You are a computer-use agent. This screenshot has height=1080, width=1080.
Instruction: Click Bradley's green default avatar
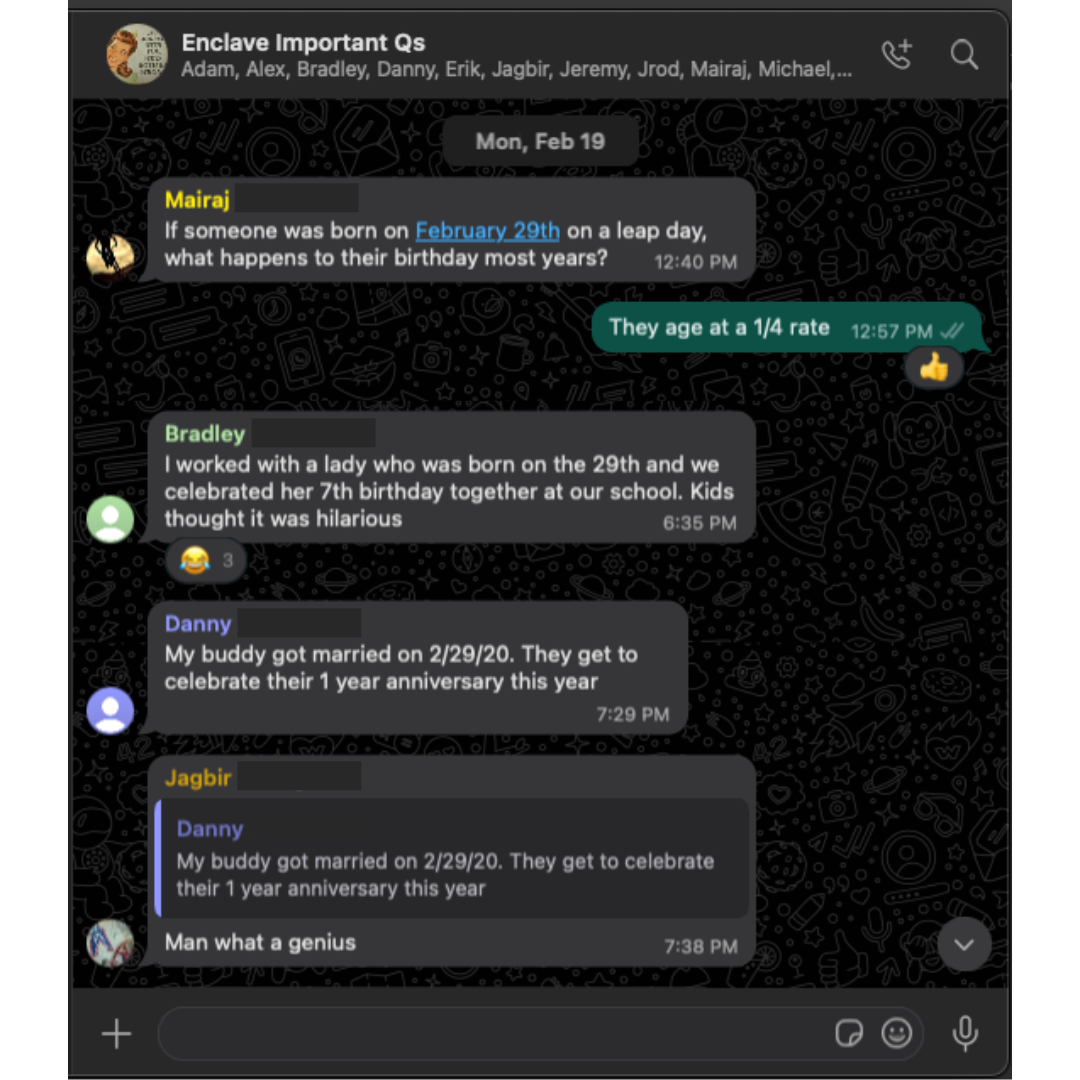tap(110, 519)
